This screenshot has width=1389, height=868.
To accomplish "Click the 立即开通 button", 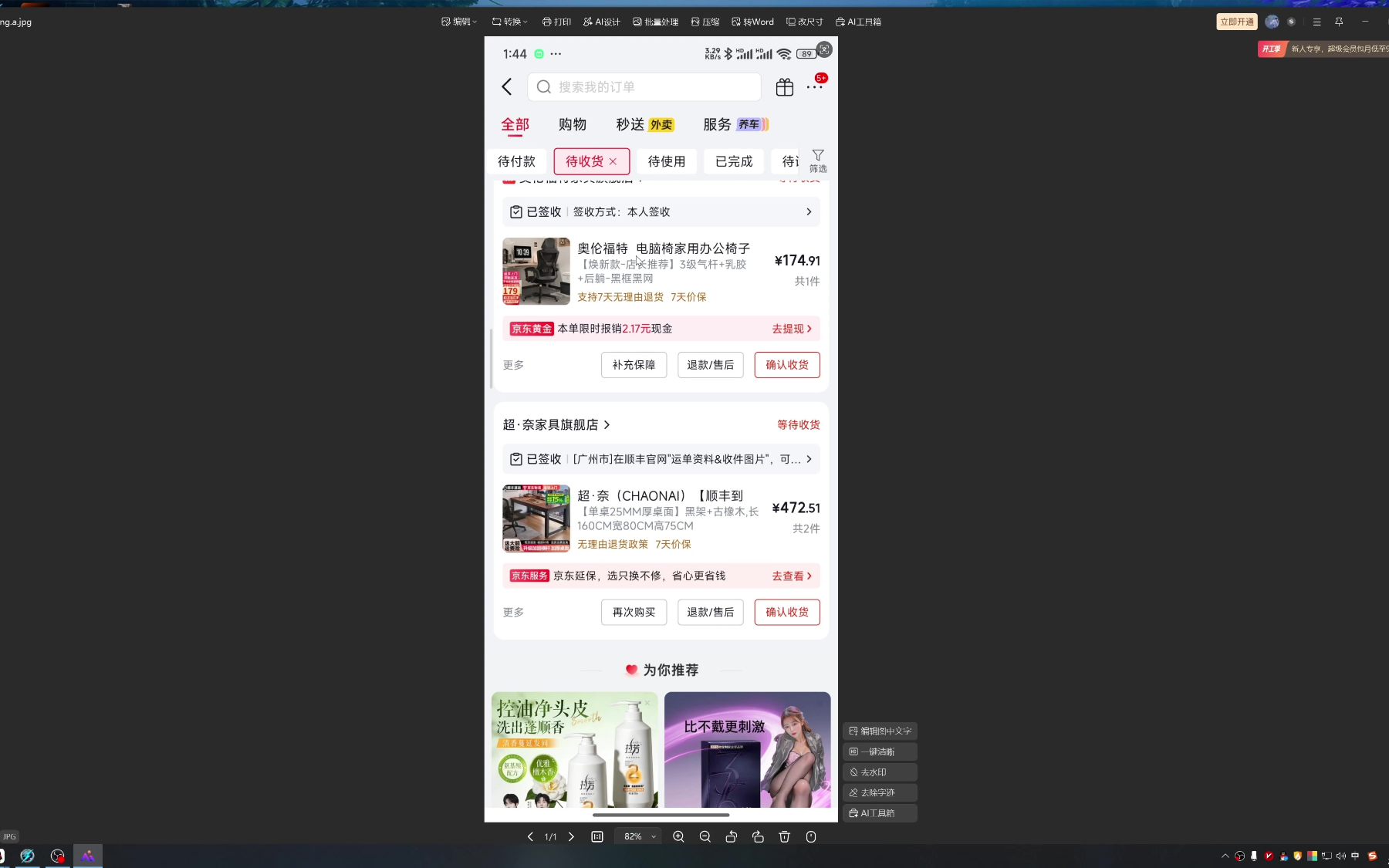I will [1236, 22].
